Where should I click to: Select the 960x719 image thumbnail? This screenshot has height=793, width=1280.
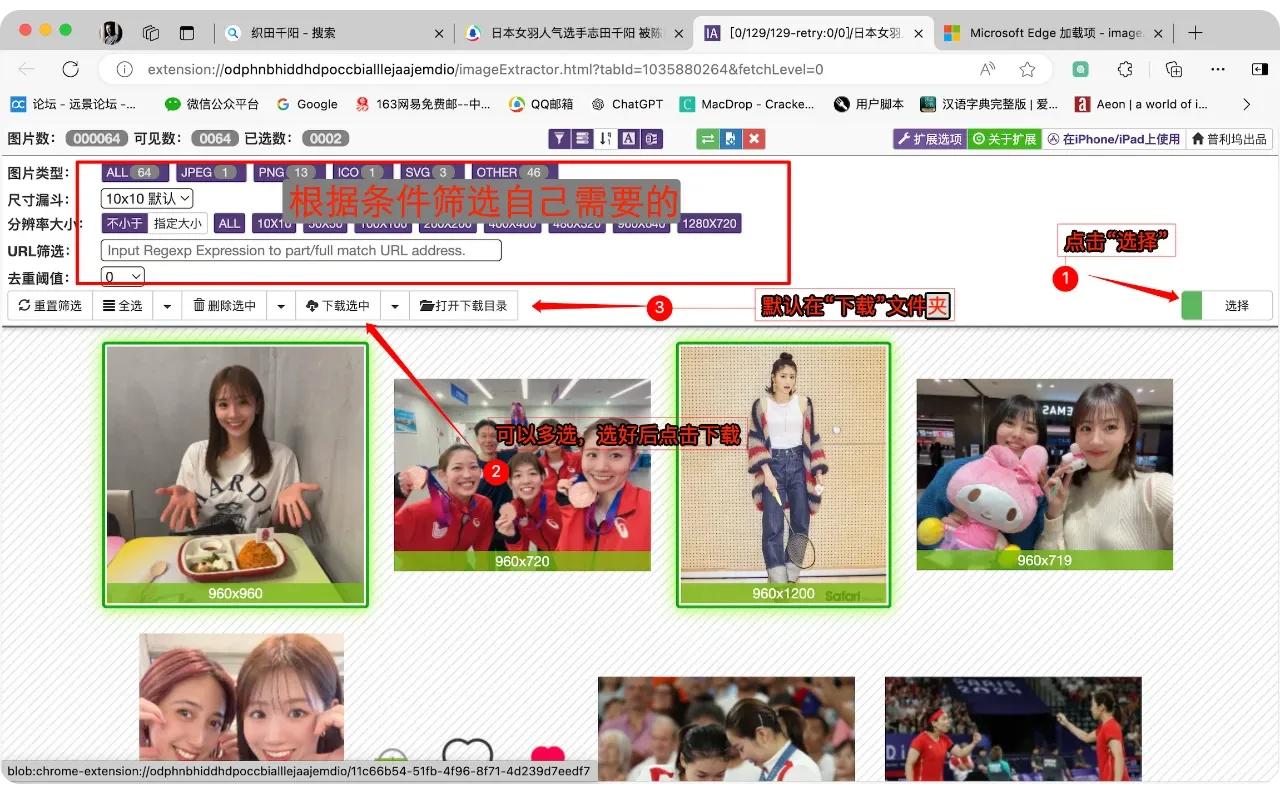[1044, 475]
